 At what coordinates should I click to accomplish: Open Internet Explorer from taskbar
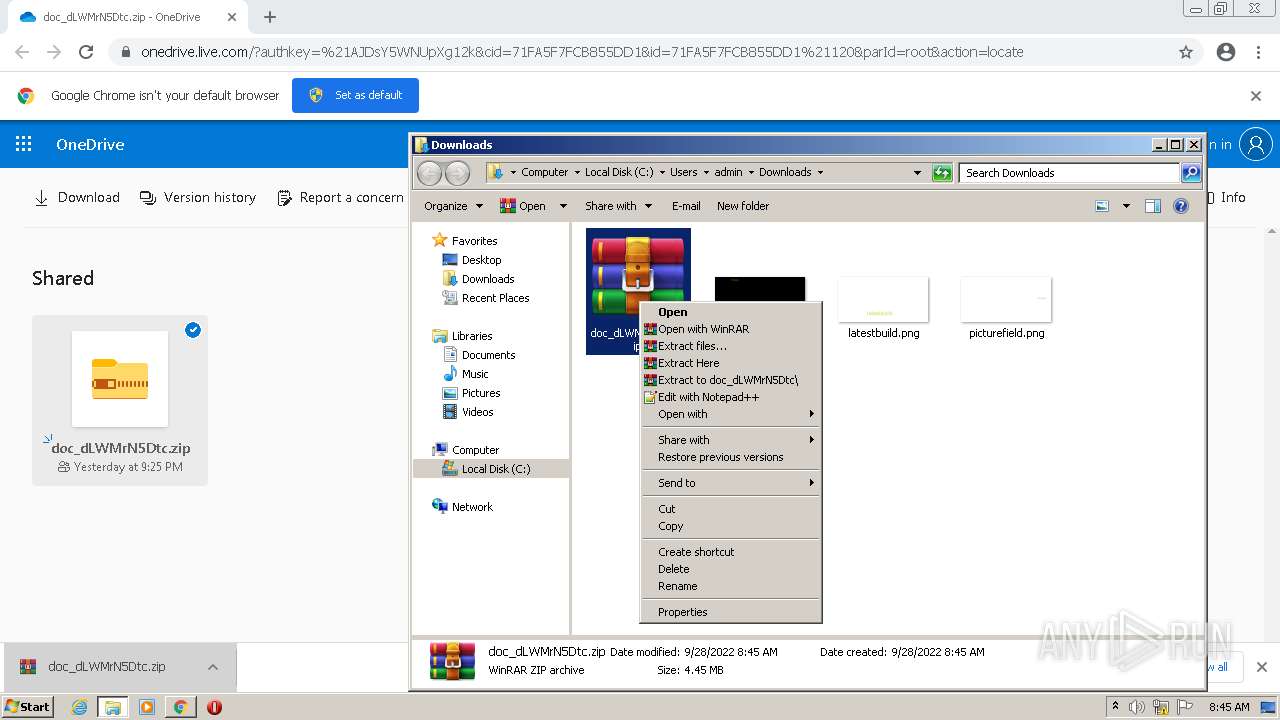(x=79, y=707)
